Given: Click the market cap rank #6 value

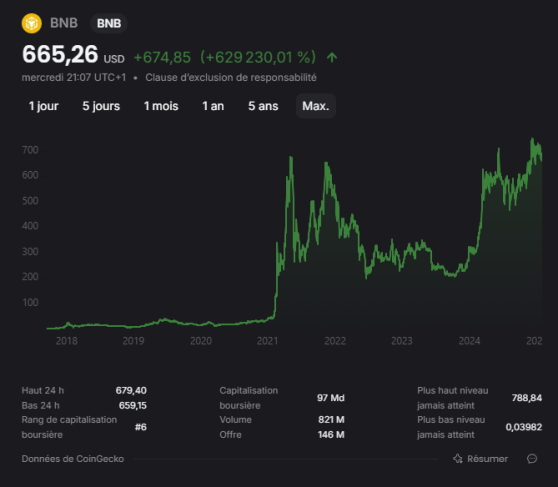Looking at the screenshot, I should pyautogui.click(x=141, y=427).
